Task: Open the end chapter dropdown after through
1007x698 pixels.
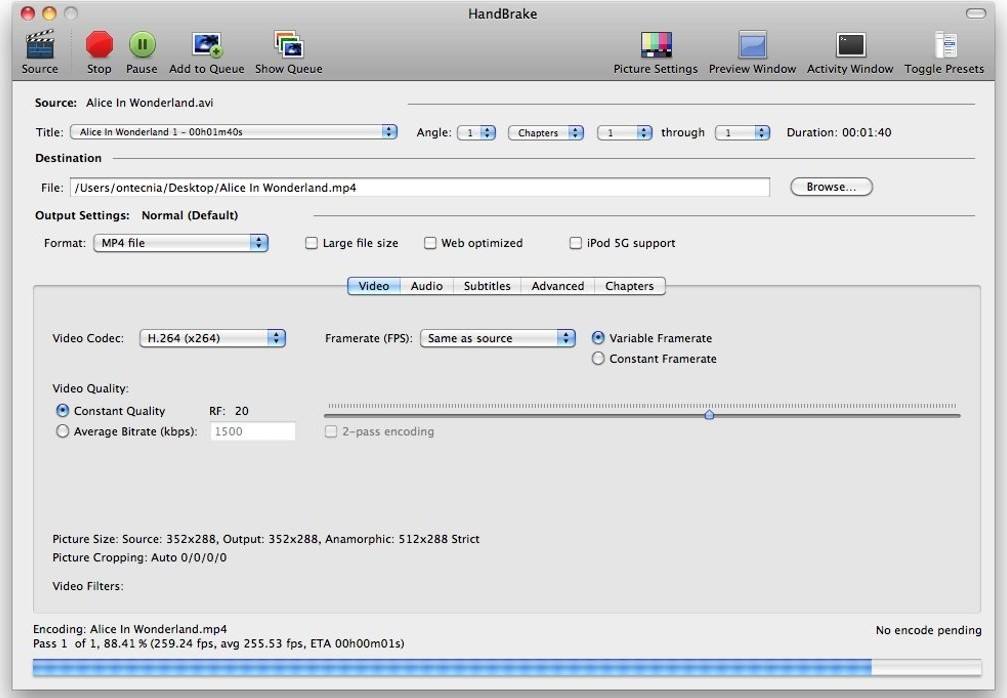Action: click(x=742, y=132)
